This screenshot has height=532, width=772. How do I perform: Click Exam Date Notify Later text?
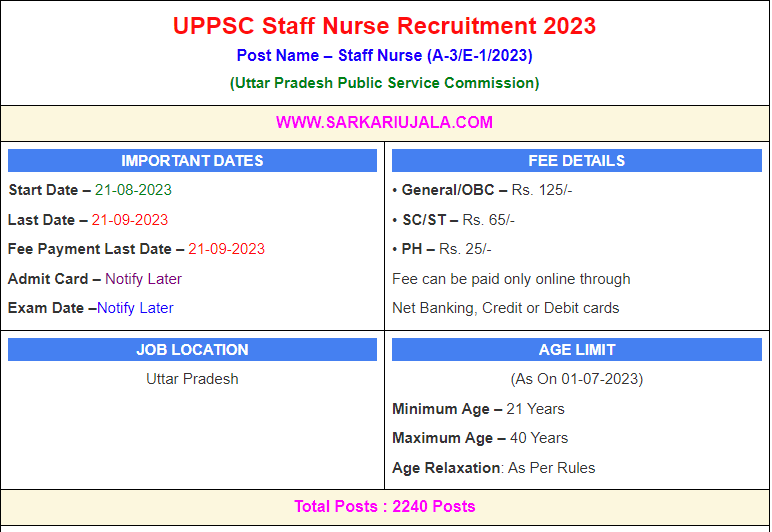[135, 308]
